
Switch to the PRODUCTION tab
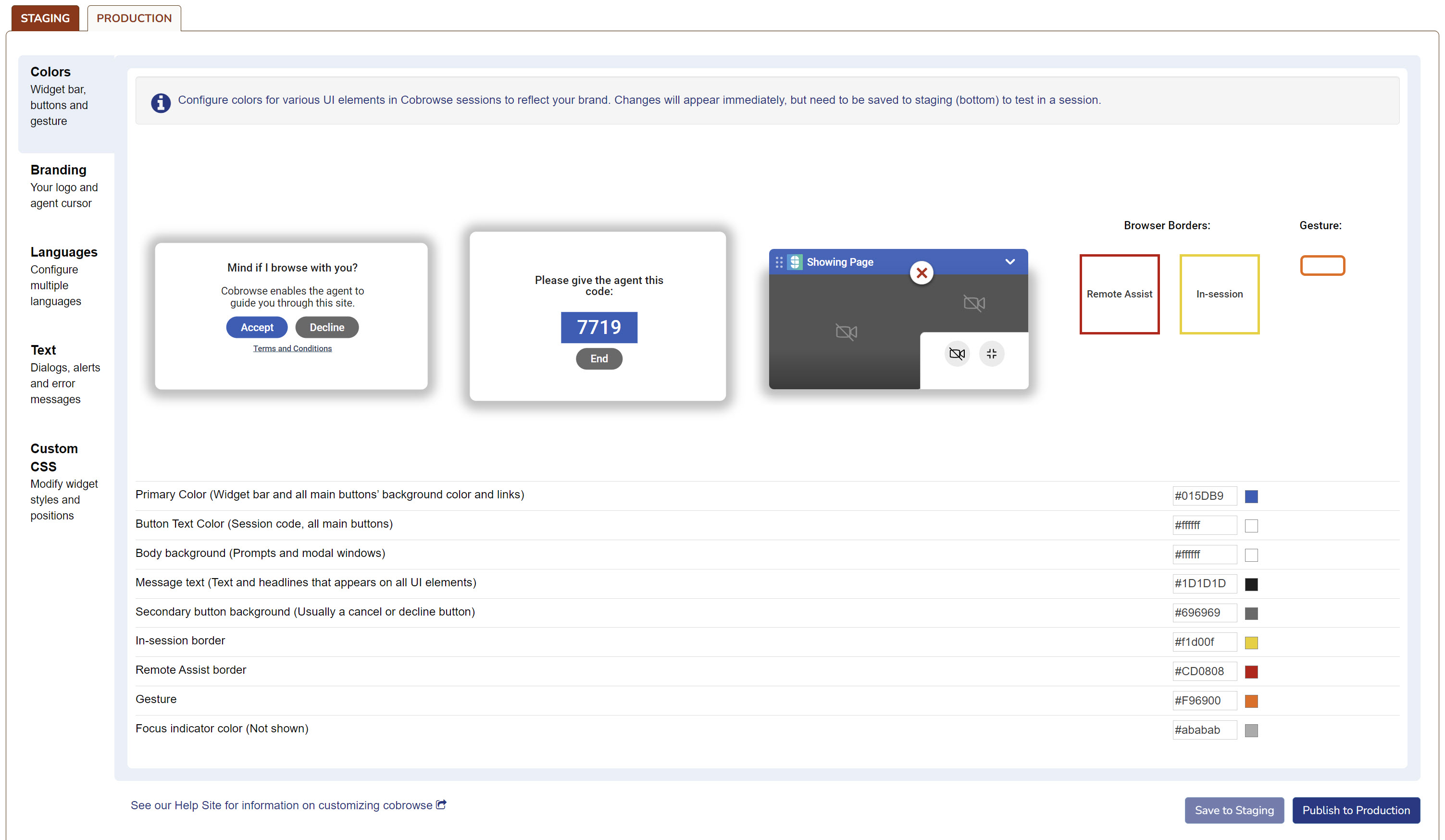tap(134, 18)
